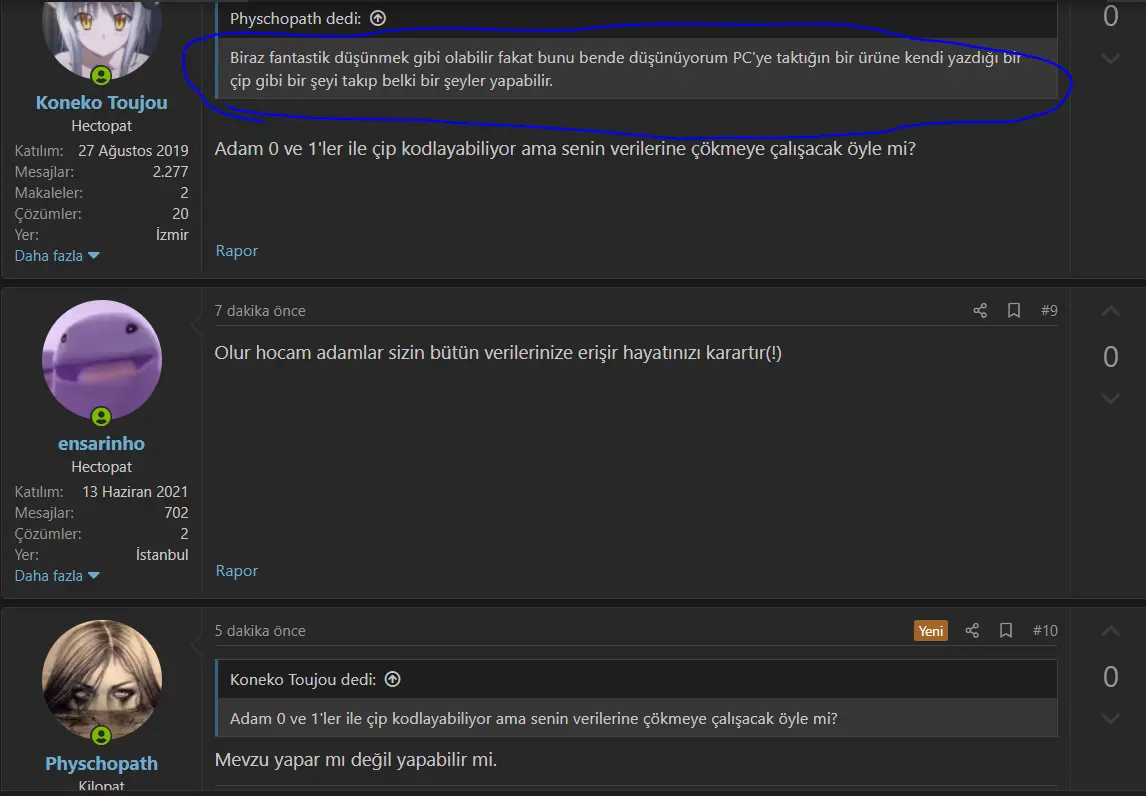
Task: Click the quoted text inside post #10
Action: click(x=534, y=719)
